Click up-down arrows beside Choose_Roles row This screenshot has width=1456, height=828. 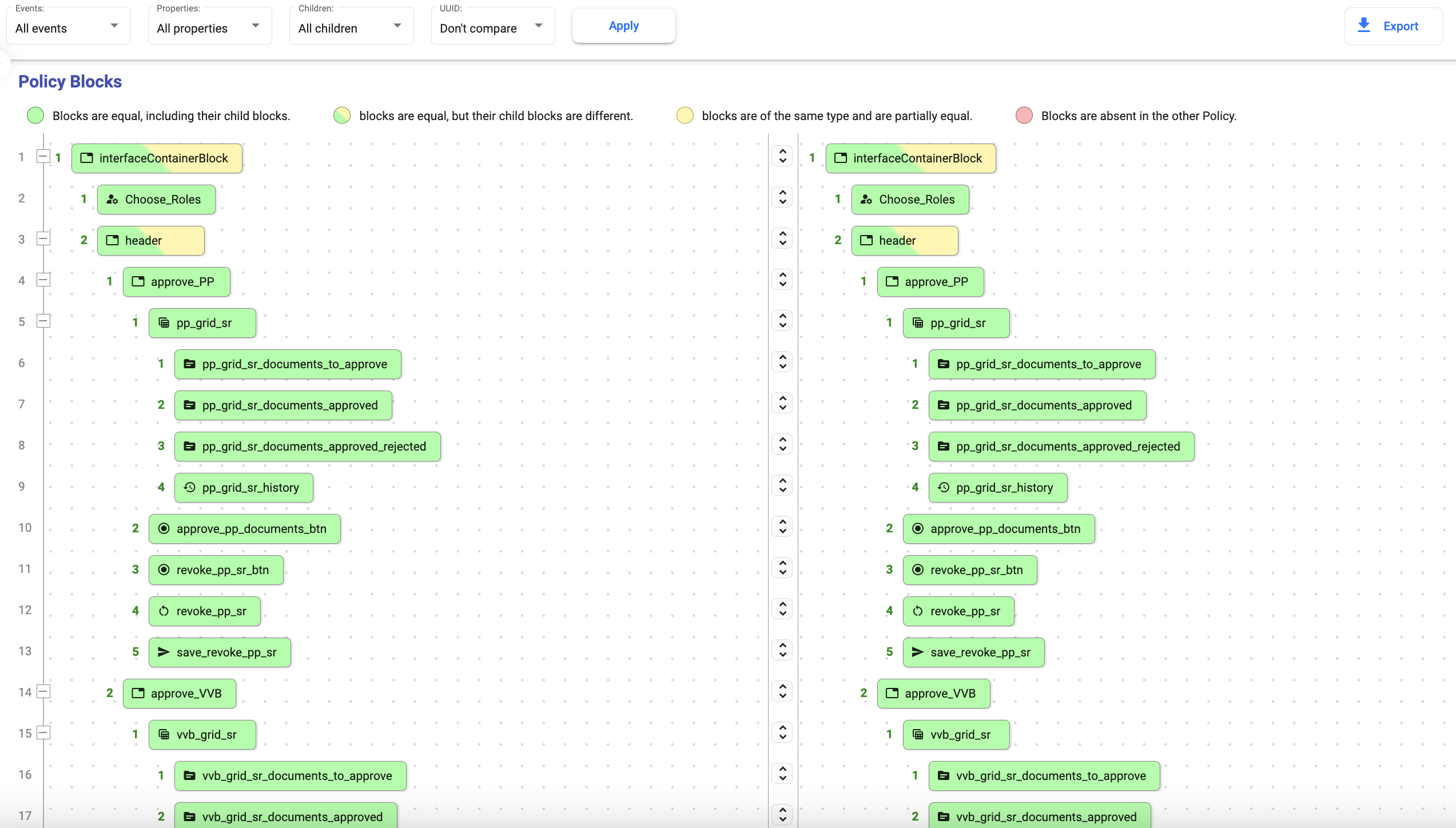tap(782, 197)
